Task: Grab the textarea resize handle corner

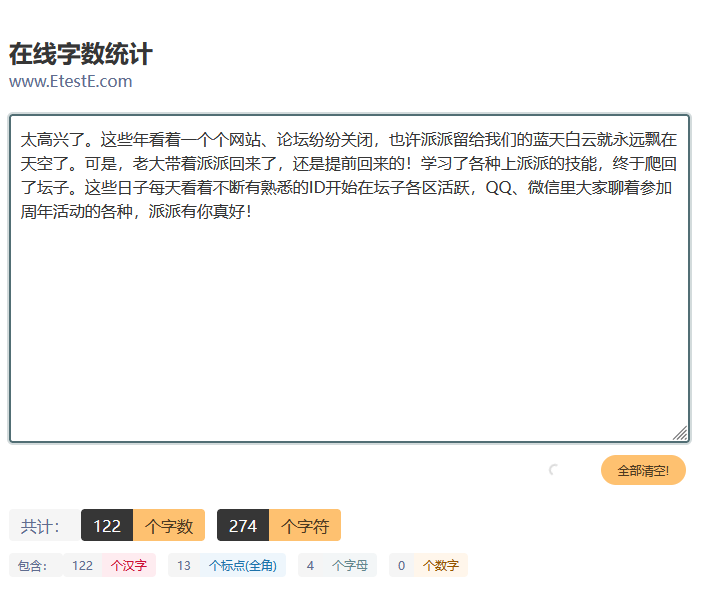Action: (x=681, y=433)
